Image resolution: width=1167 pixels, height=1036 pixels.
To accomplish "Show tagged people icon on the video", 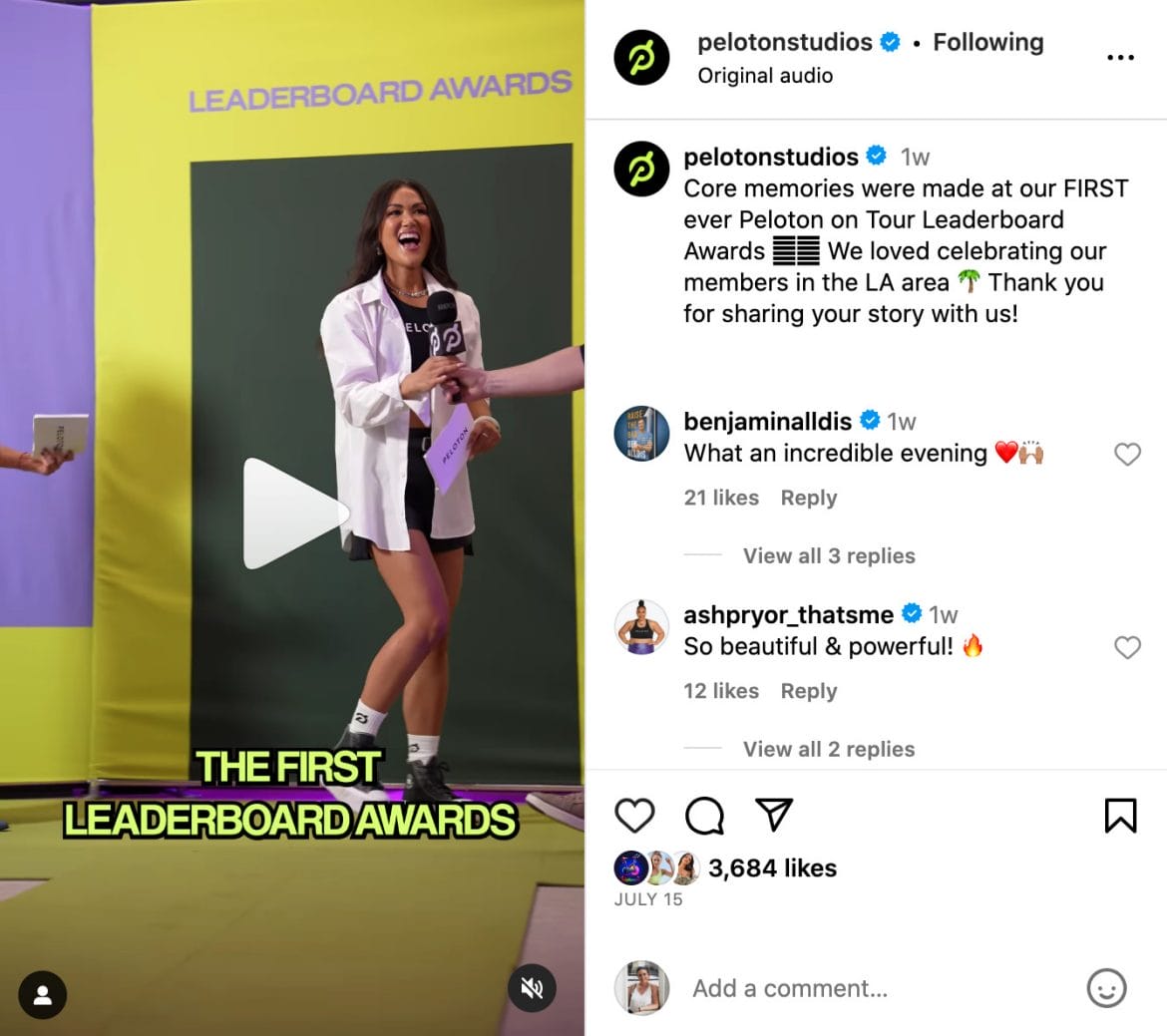I will tap(43, 995).
